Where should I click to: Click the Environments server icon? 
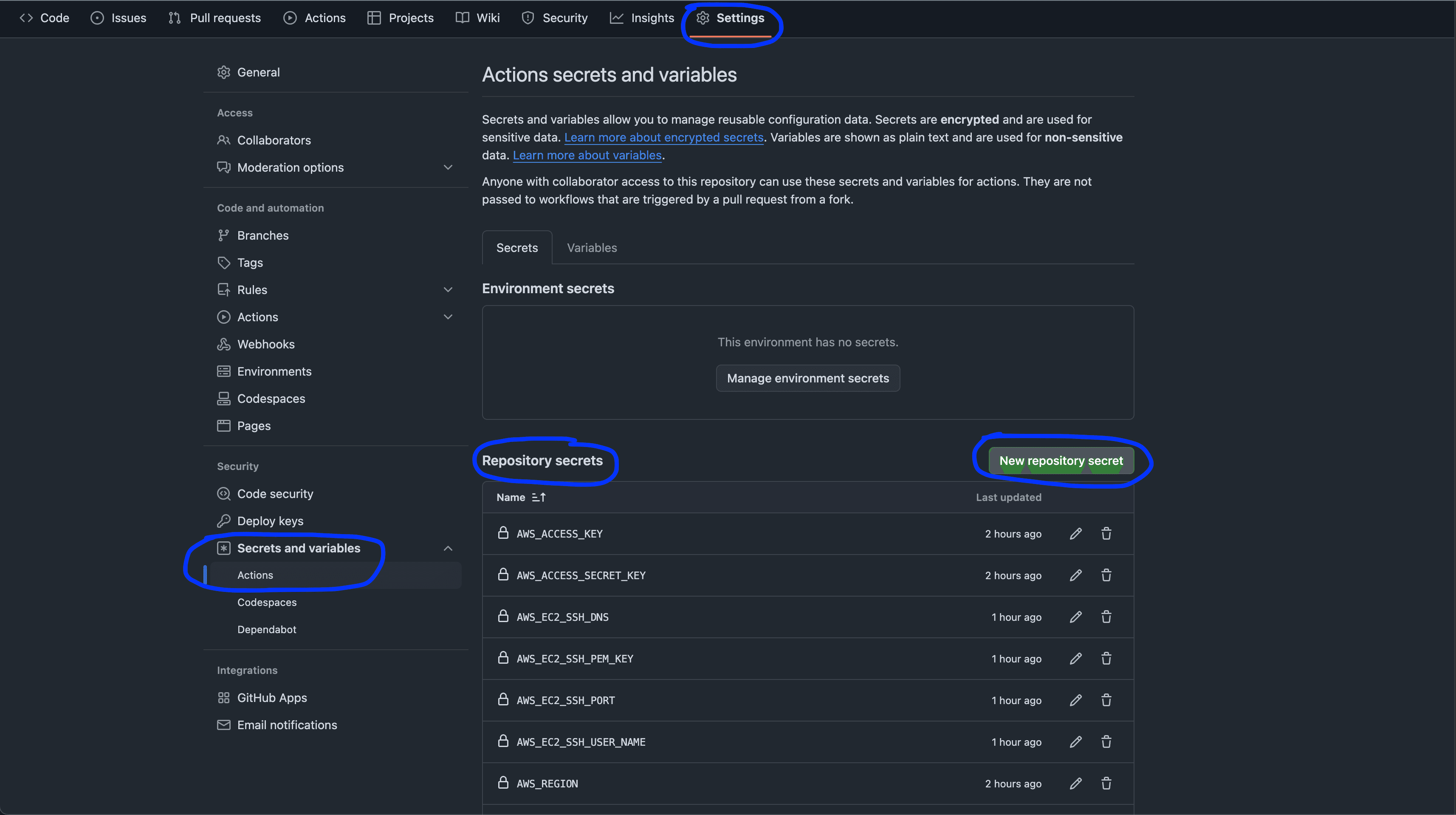click(x=224, y=371)
